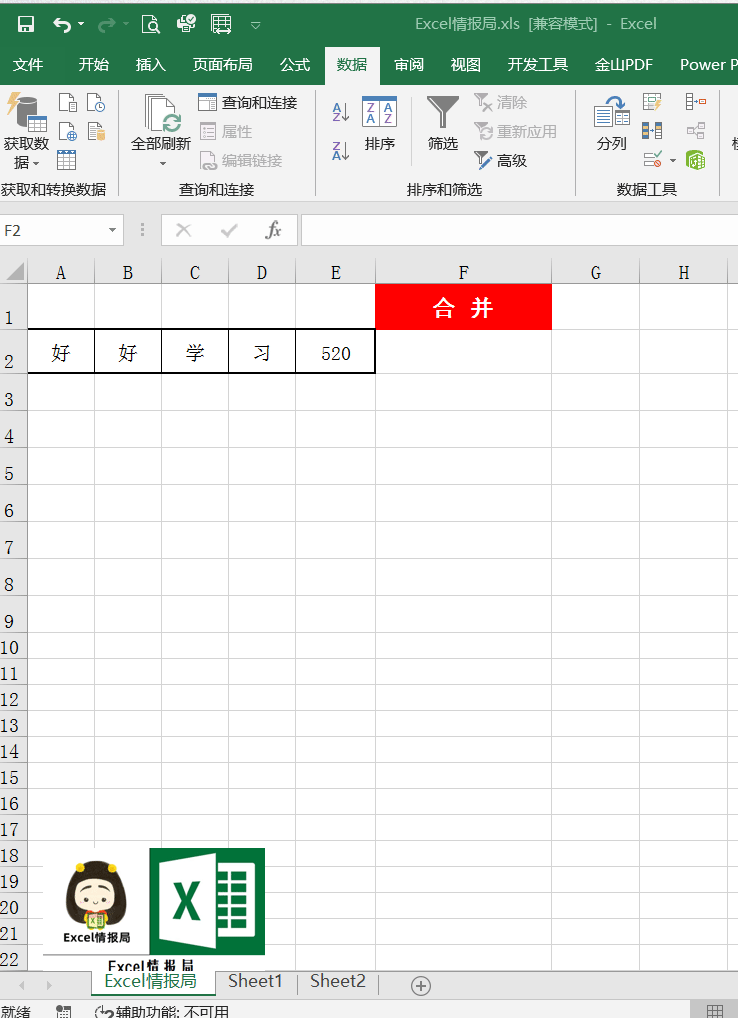Click the 高级 advanced filter button
Screen dimensions: 738x1018
pyautogui.click(x=500, y=160)
